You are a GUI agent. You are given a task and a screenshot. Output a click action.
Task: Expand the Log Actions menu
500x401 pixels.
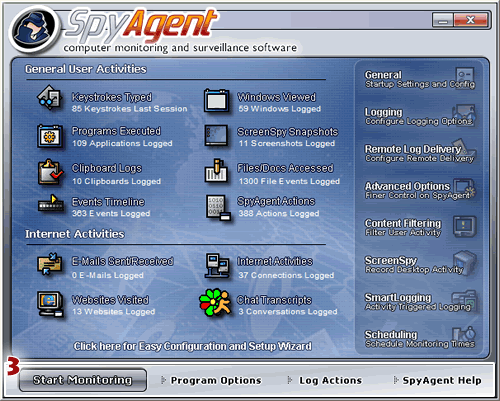325,380
